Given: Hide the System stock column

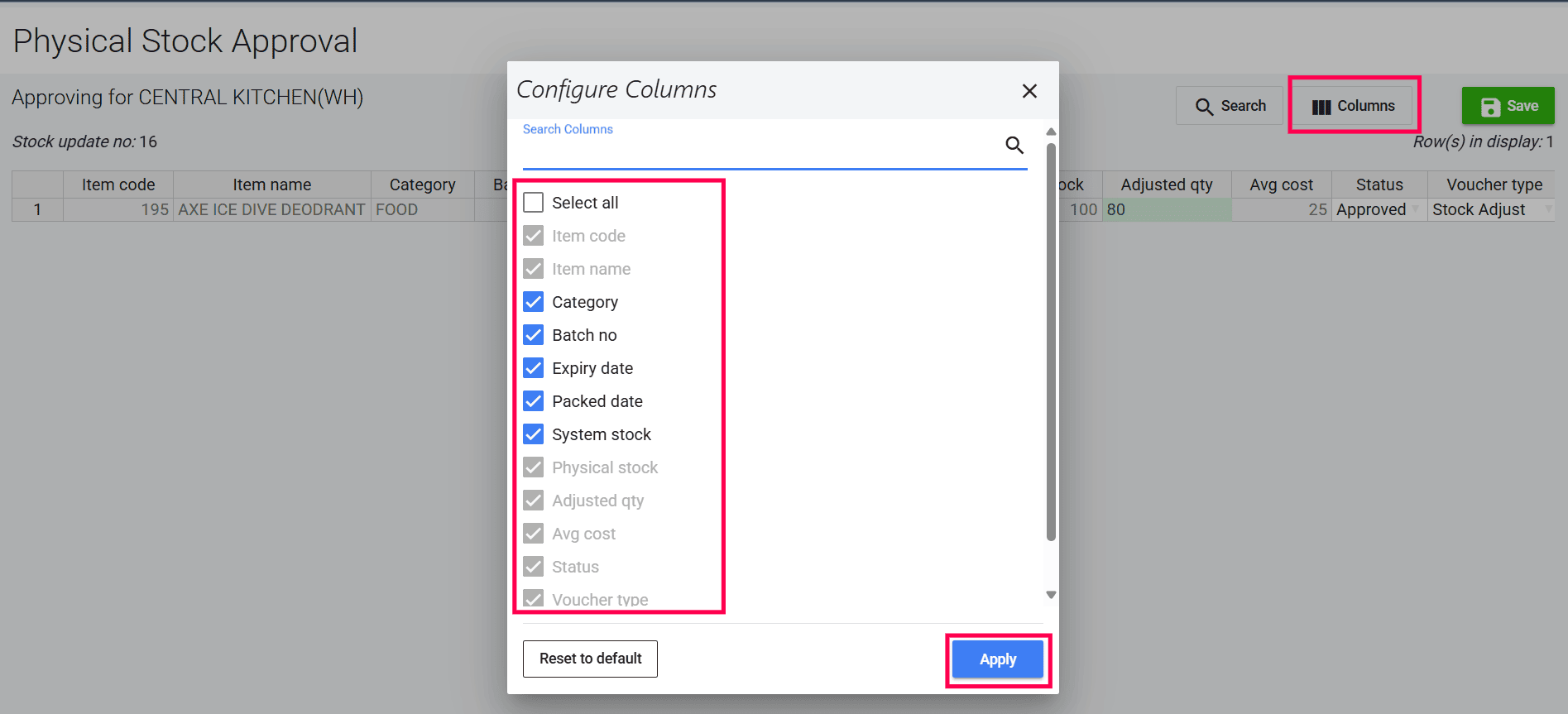Looking at the screenshot, I should coord(534,434).
